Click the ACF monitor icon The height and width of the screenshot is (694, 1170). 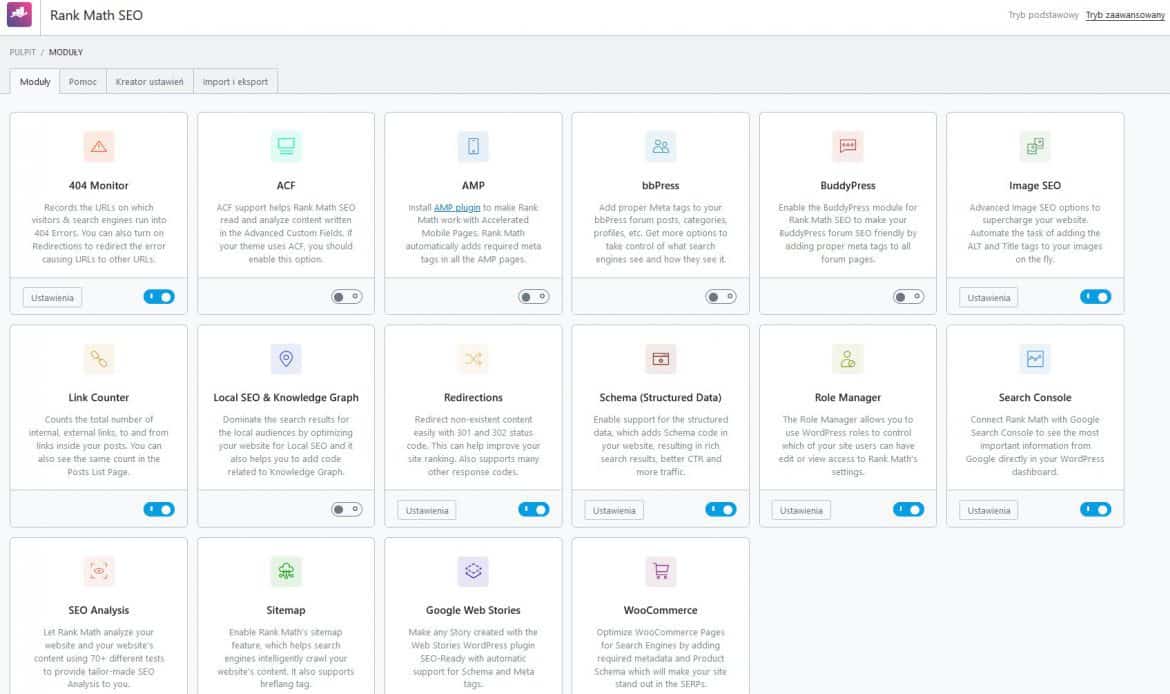tap(286, 146)
